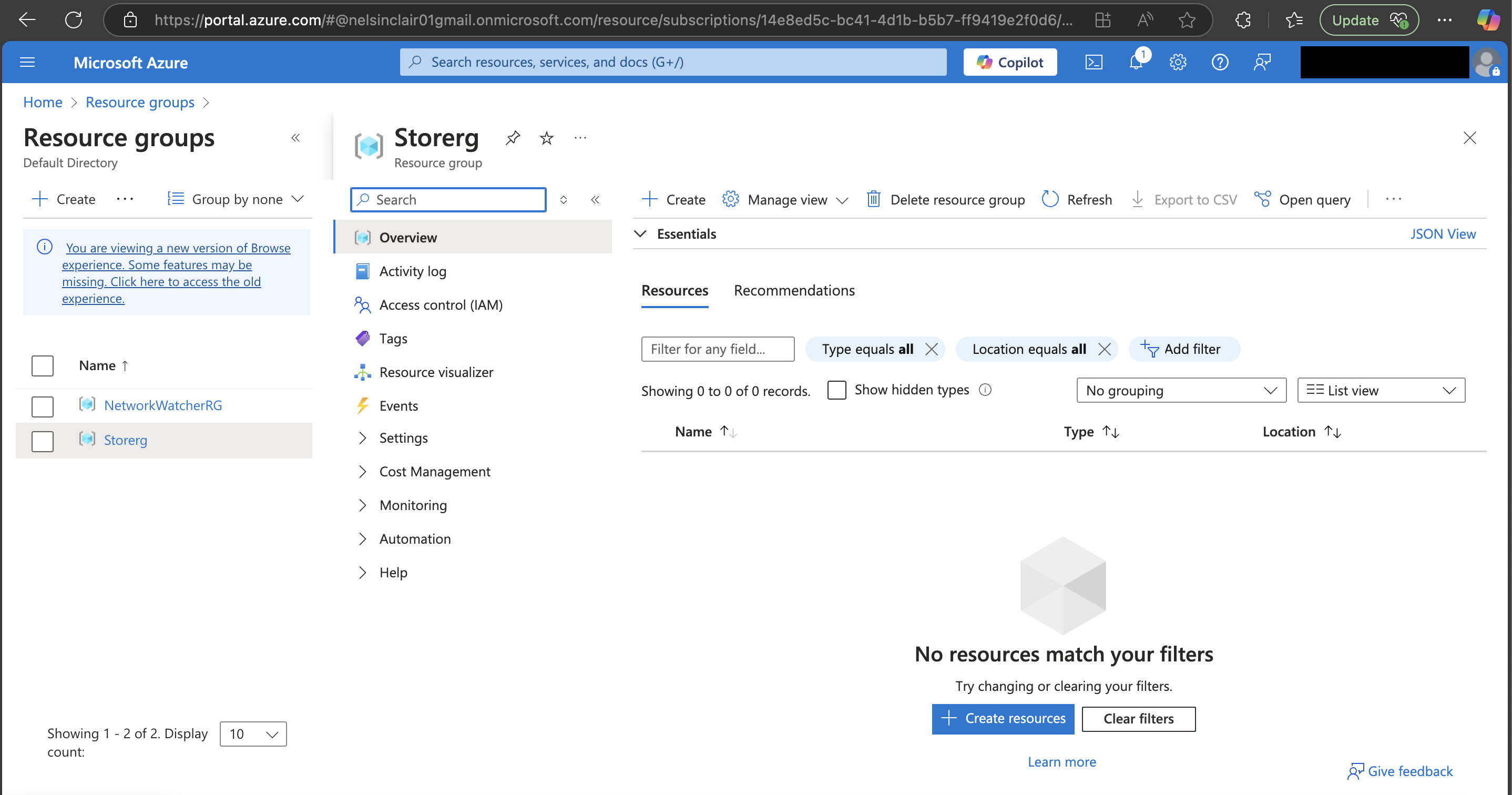1512x795 pixels.
Task: Click expand/collapse all menu arrows icon
Action: pyautogui.click(x=564, y=200)
